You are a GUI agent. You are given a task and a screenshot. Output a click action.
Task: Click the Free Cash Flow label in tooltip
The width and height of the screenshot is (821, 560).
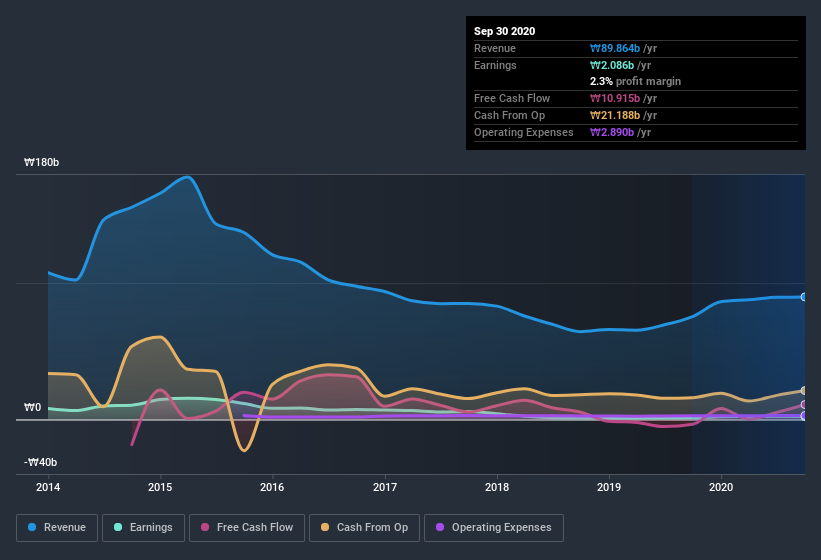512,98
